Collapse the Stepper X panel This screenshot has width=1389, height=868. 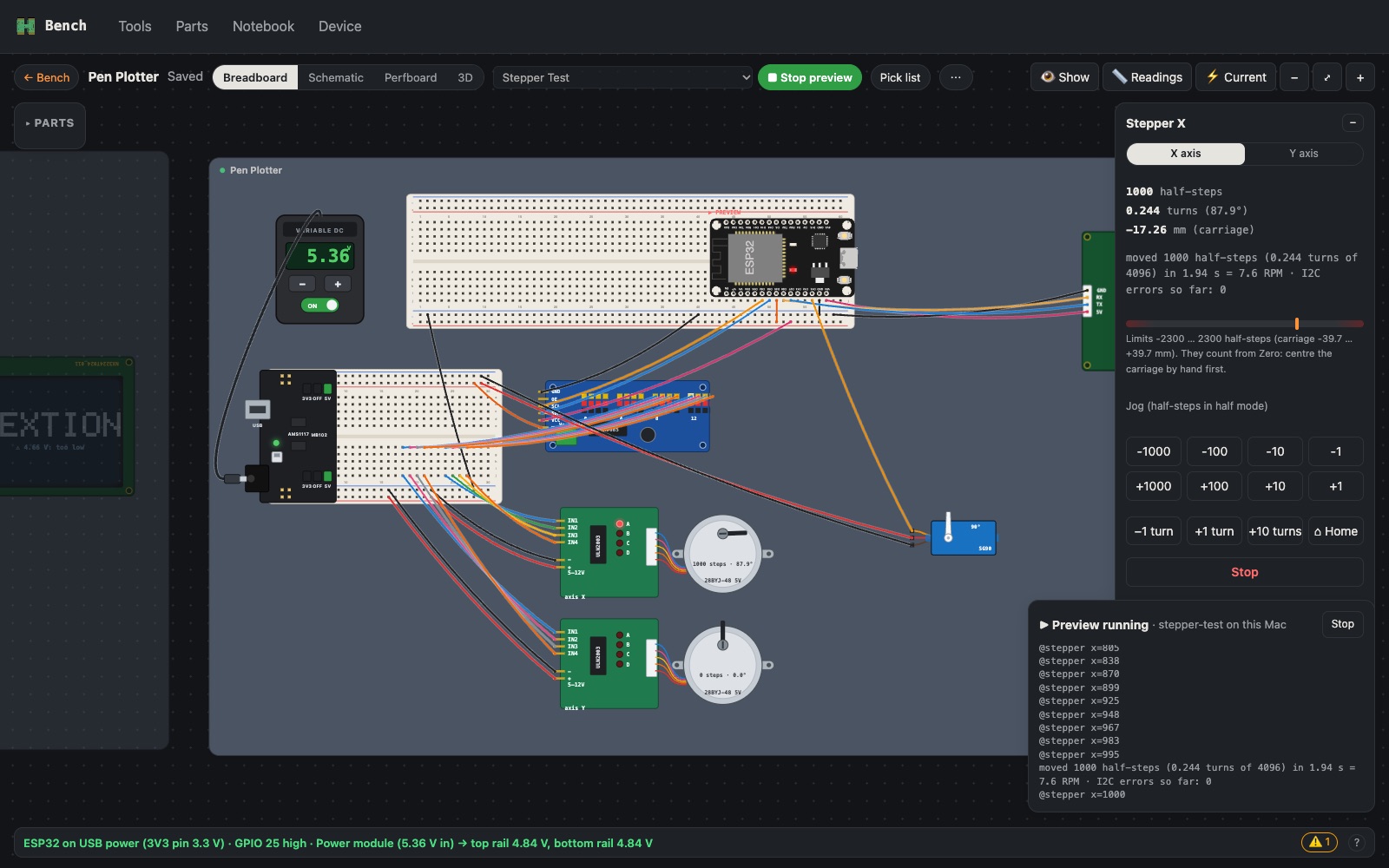[x=1353, y=123]
